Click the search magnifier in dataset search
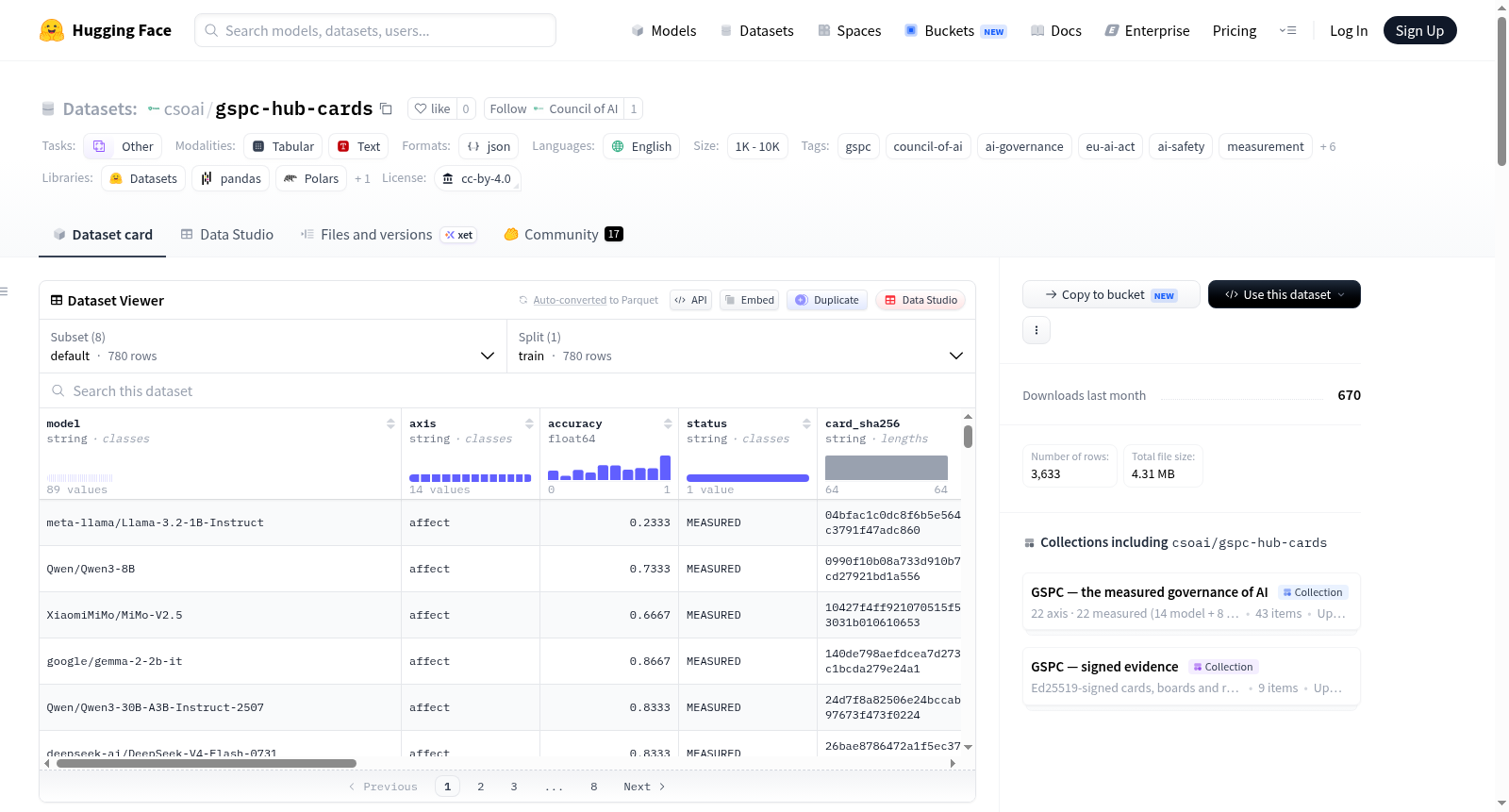This screenshot has height=812, width=1509. click(x=58, y=390)
